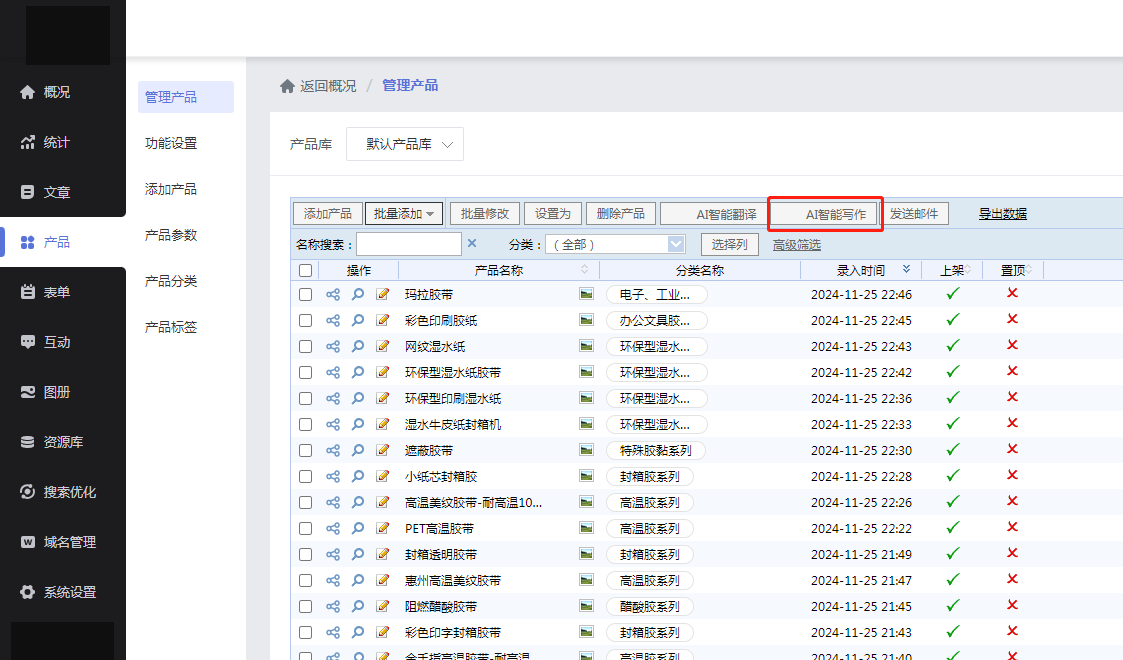Open 统计 in the left sidebar
This screenshot has height=660, width=1123.
point(57,142)
